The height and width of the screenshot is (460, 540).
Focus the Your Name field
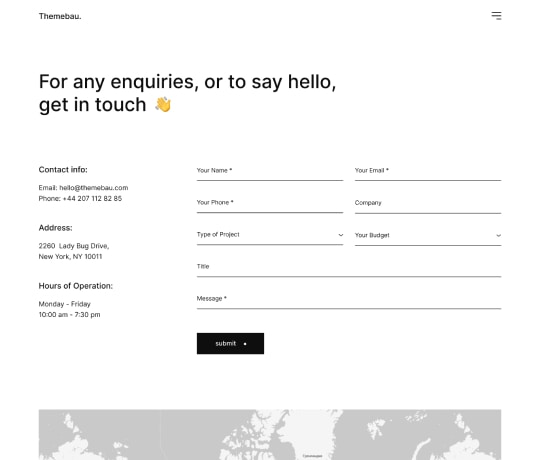(x=270, y=171)
